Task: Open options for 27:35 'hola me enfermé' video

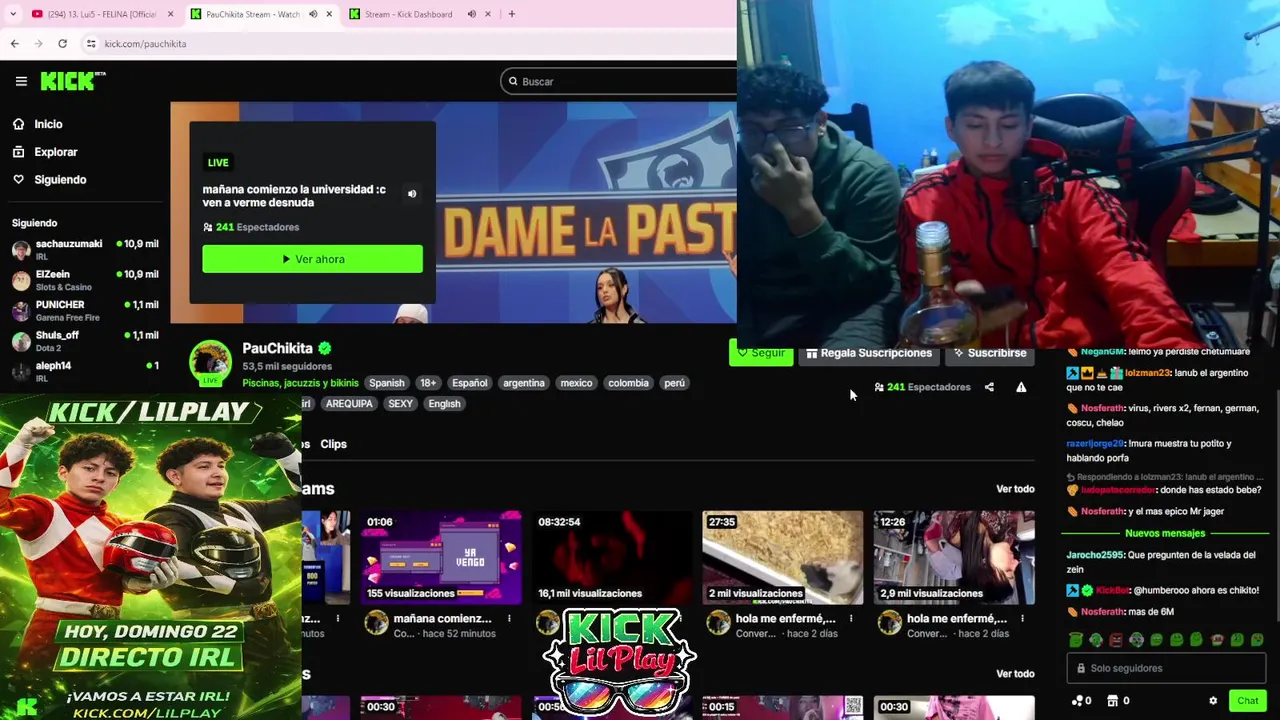Action: click(x=851, y=619)
